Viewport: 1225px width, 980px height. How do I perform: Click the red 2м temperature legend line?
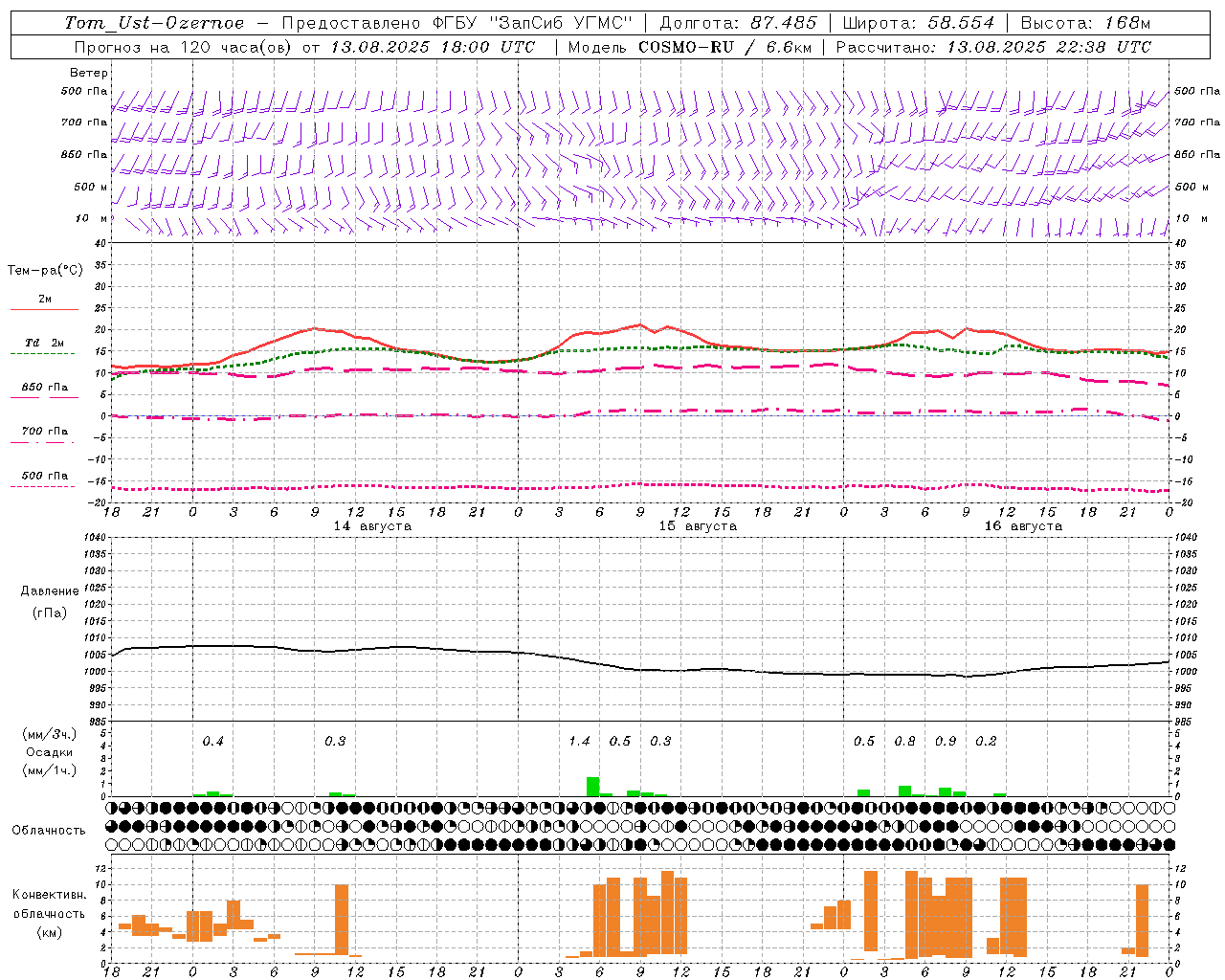pyautogui.click(x=44, y=309)
